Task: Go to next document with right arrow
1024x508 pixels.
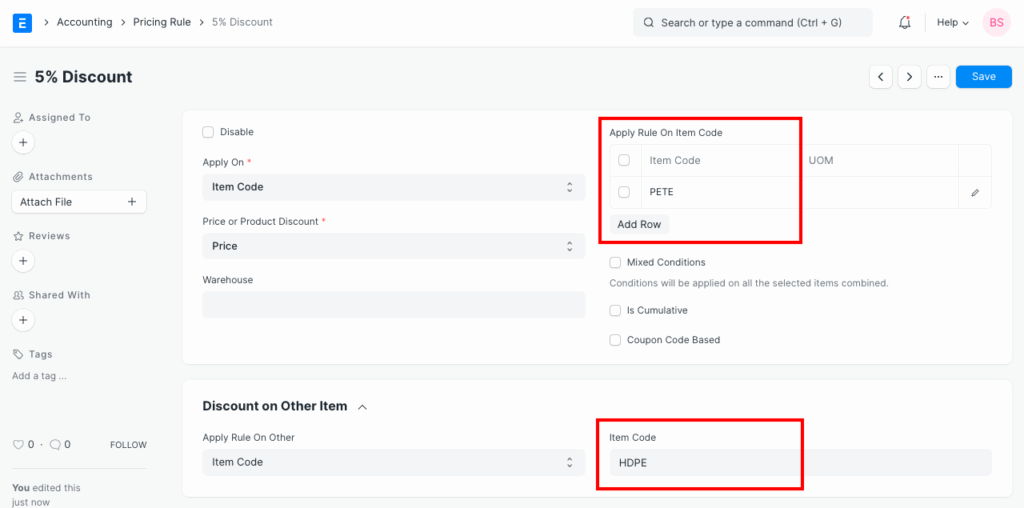Action: pyautogui.click(x=909, y=77)
